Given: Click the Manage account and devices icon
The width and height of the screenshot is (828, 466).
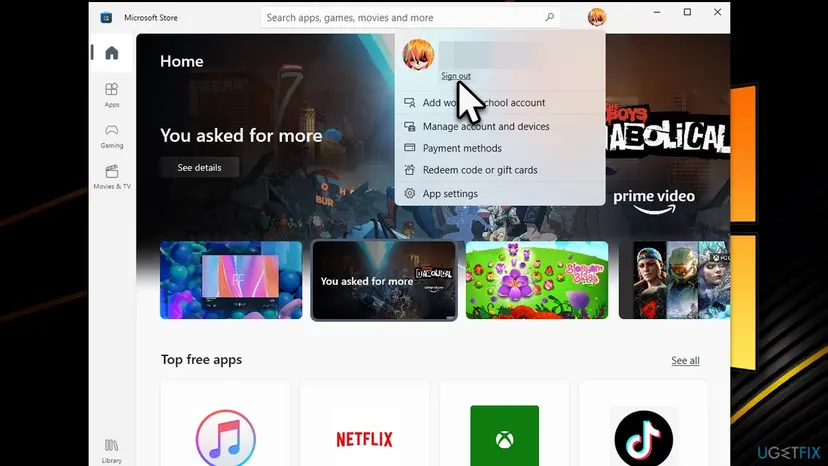Looking at the screenshot, I should tap(409, 126).
